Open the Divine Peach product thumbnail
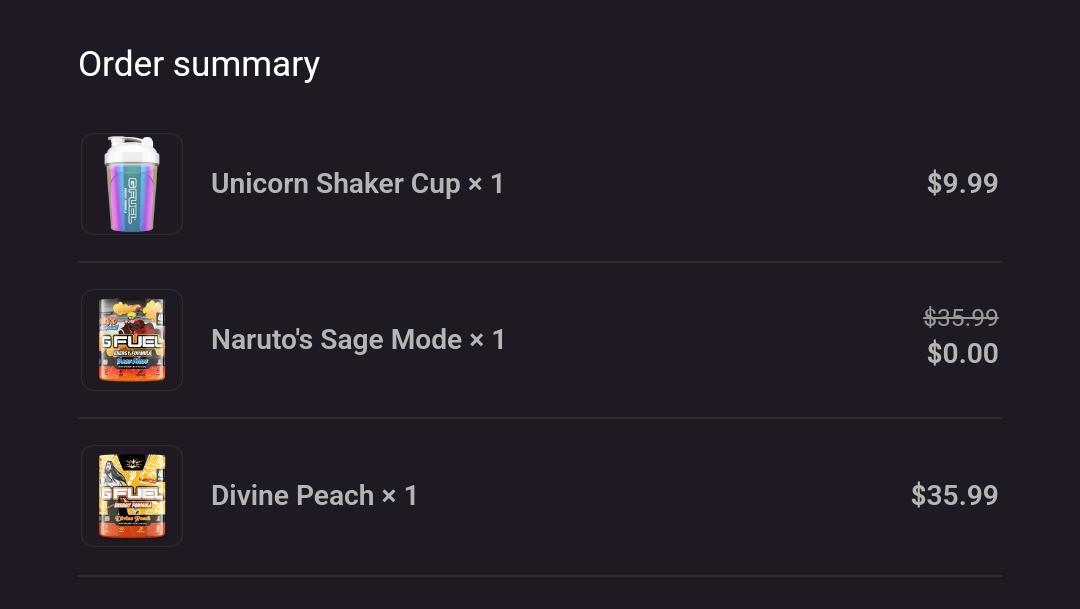This screenshot has width=1080, height=609. click(x=131, y=495)
